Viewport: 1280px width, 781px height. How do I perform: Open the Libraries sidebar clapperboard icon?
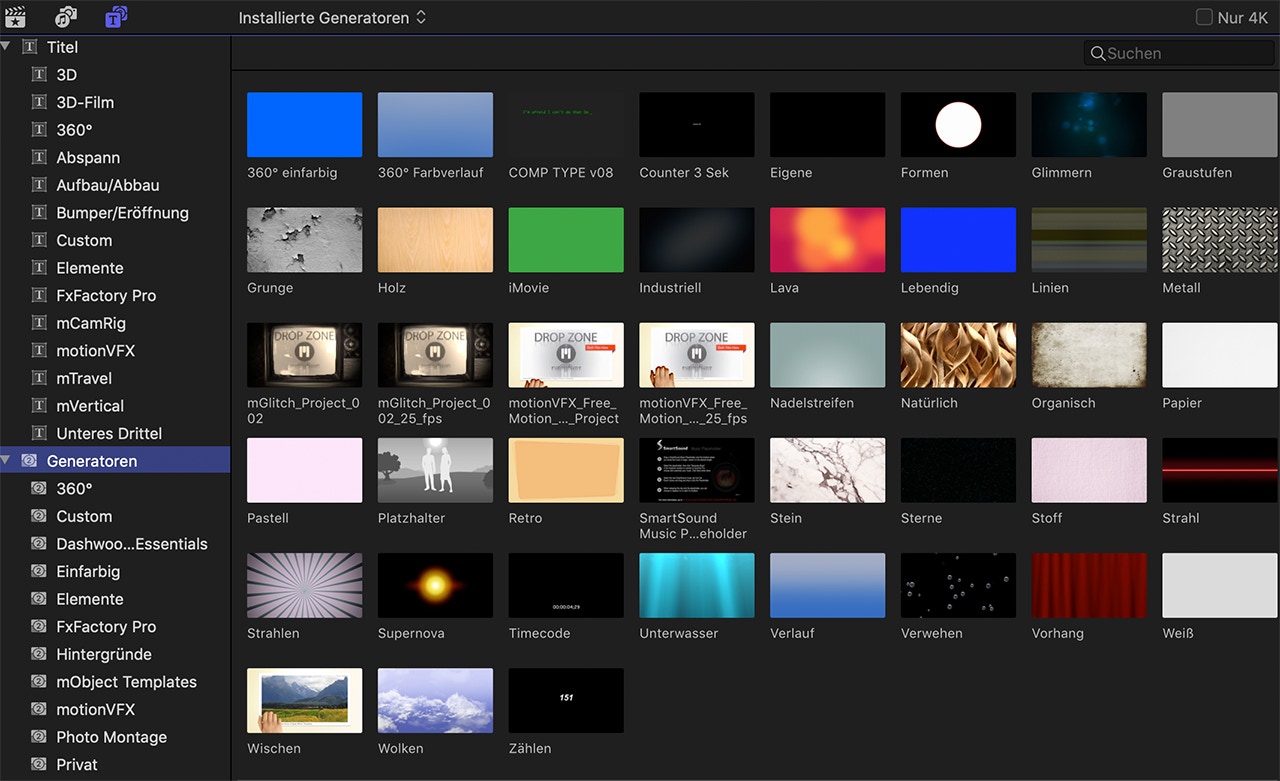point(15,17)
